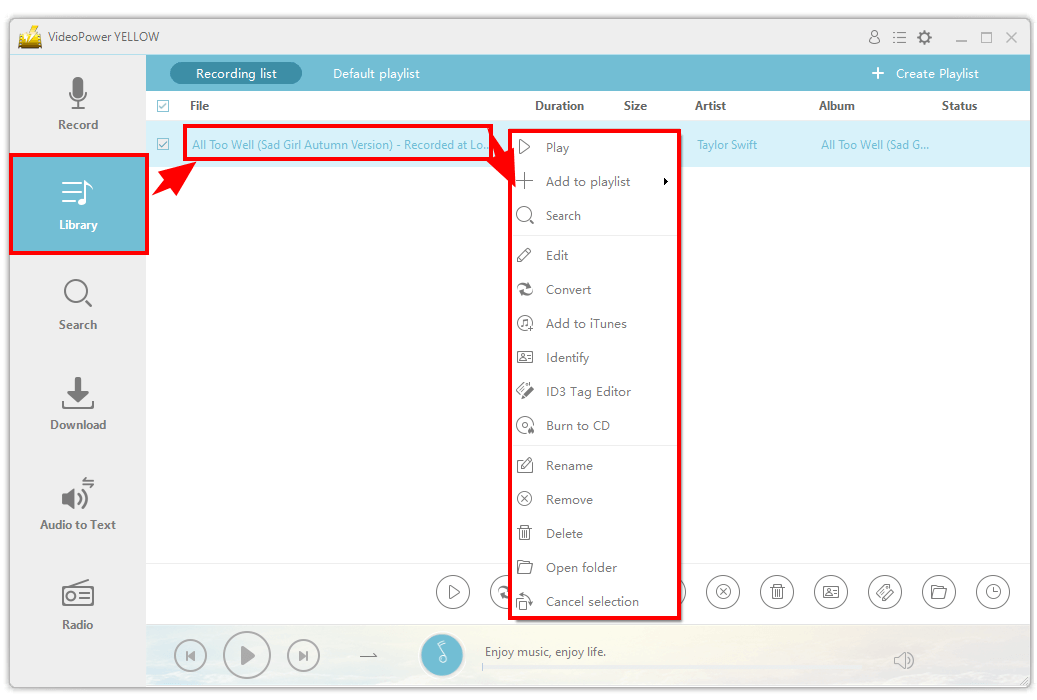This screenshot has height=700, width=1037.
Task: Choose Add to iTunes from the context menu
Action: [x=595, y=324]
